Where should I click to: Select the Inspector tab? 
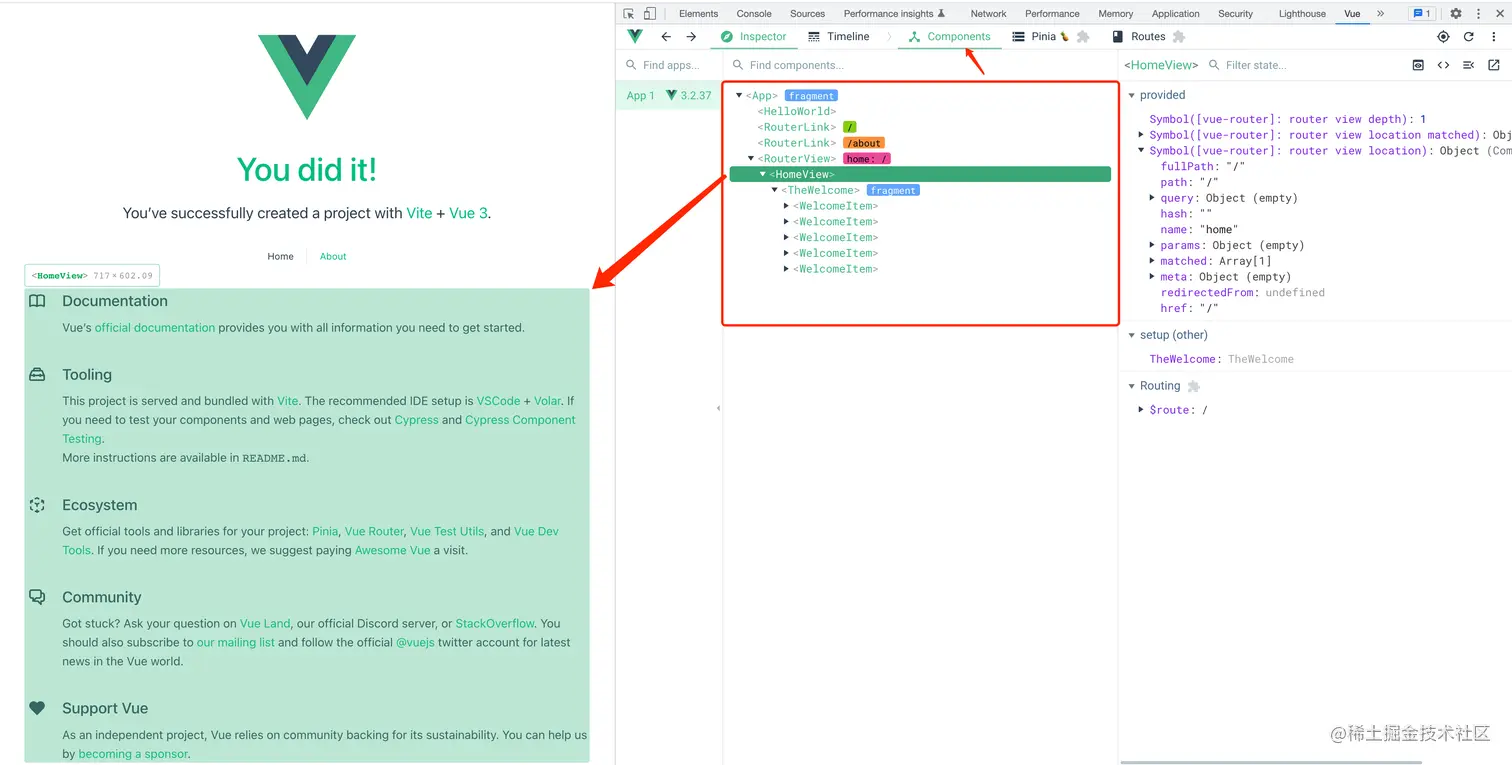click(x=754, y=37)
